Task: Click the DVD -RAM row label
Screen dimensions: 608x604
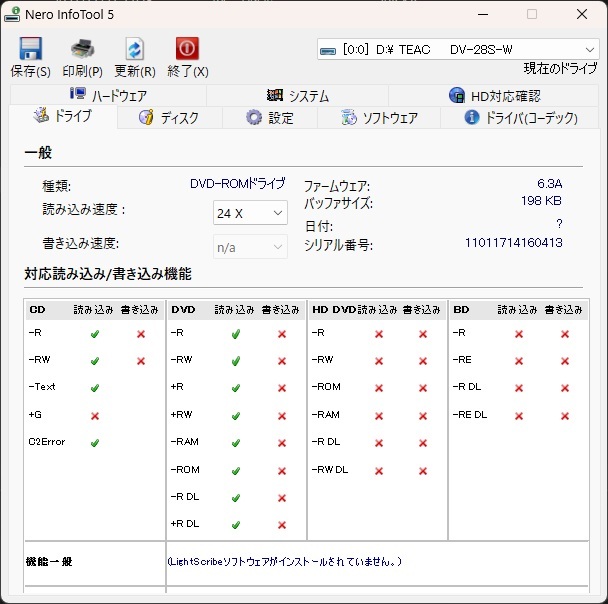Action: (x=185, y=442)
